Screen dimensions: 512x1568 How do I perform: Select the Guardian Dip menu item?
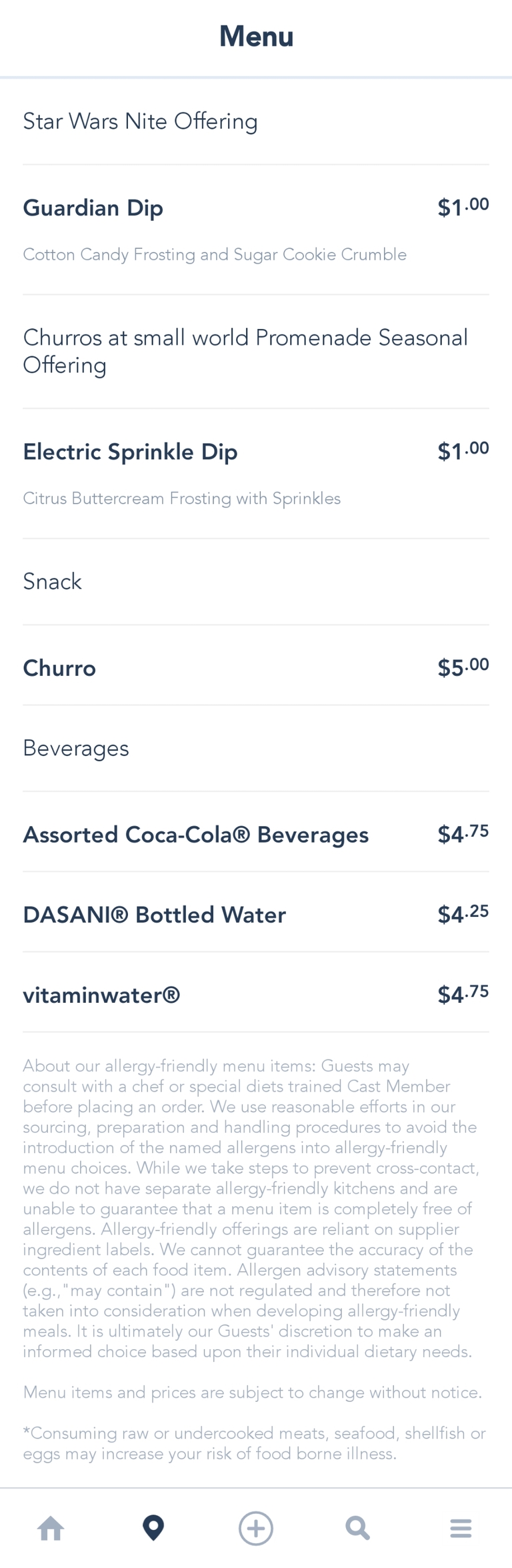93,208
